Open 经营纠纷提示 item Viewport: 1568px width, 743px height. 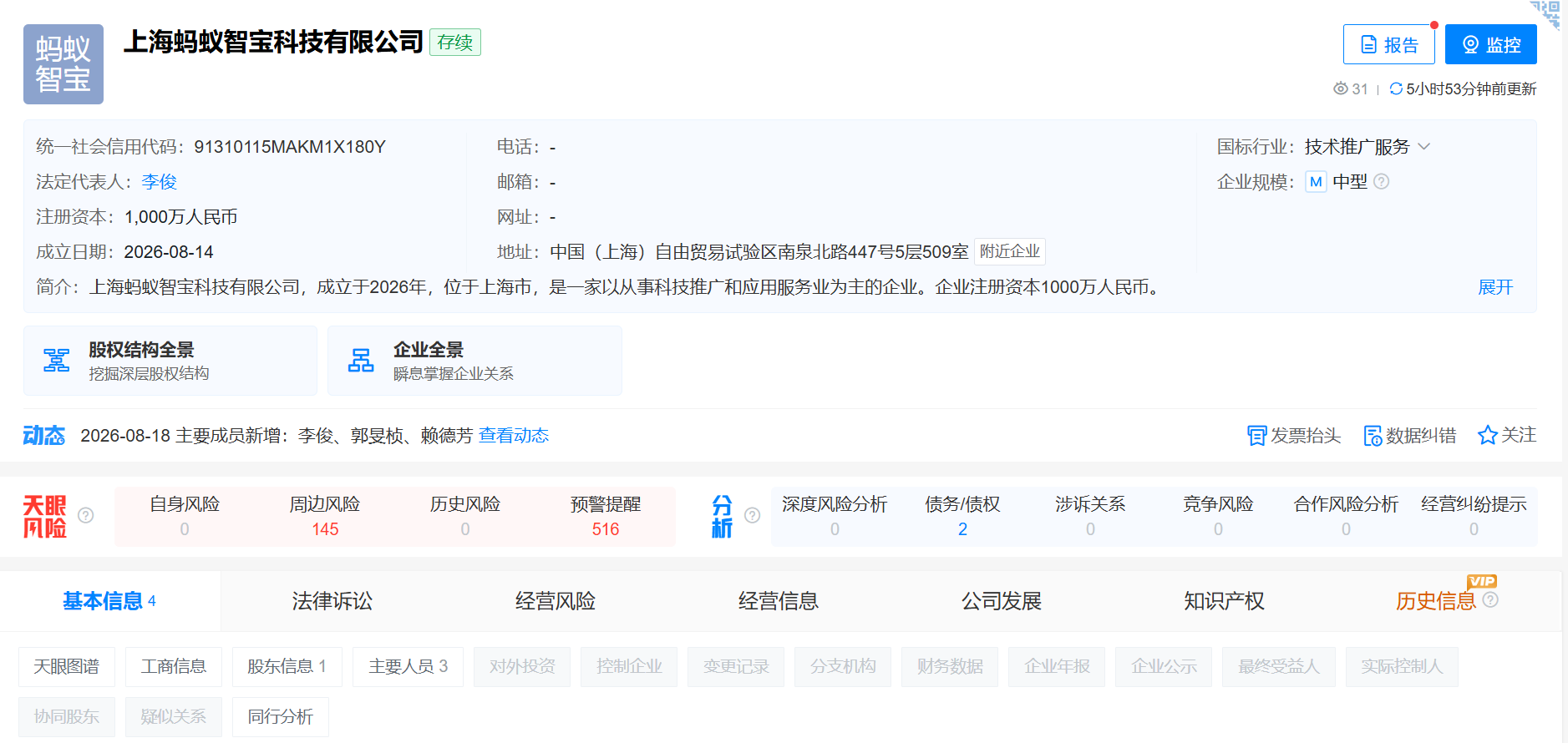coord(1474,516)
